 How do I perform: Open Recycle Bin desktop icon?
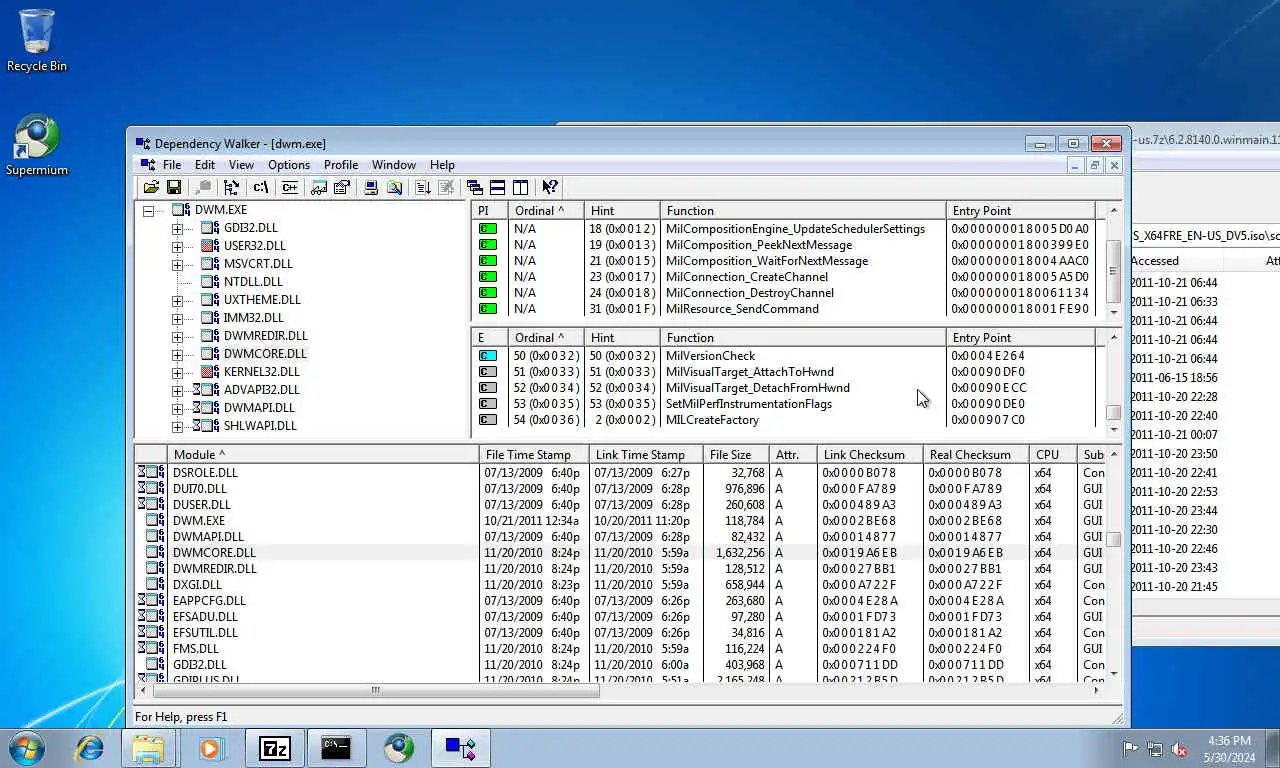(x=37, y=40)
